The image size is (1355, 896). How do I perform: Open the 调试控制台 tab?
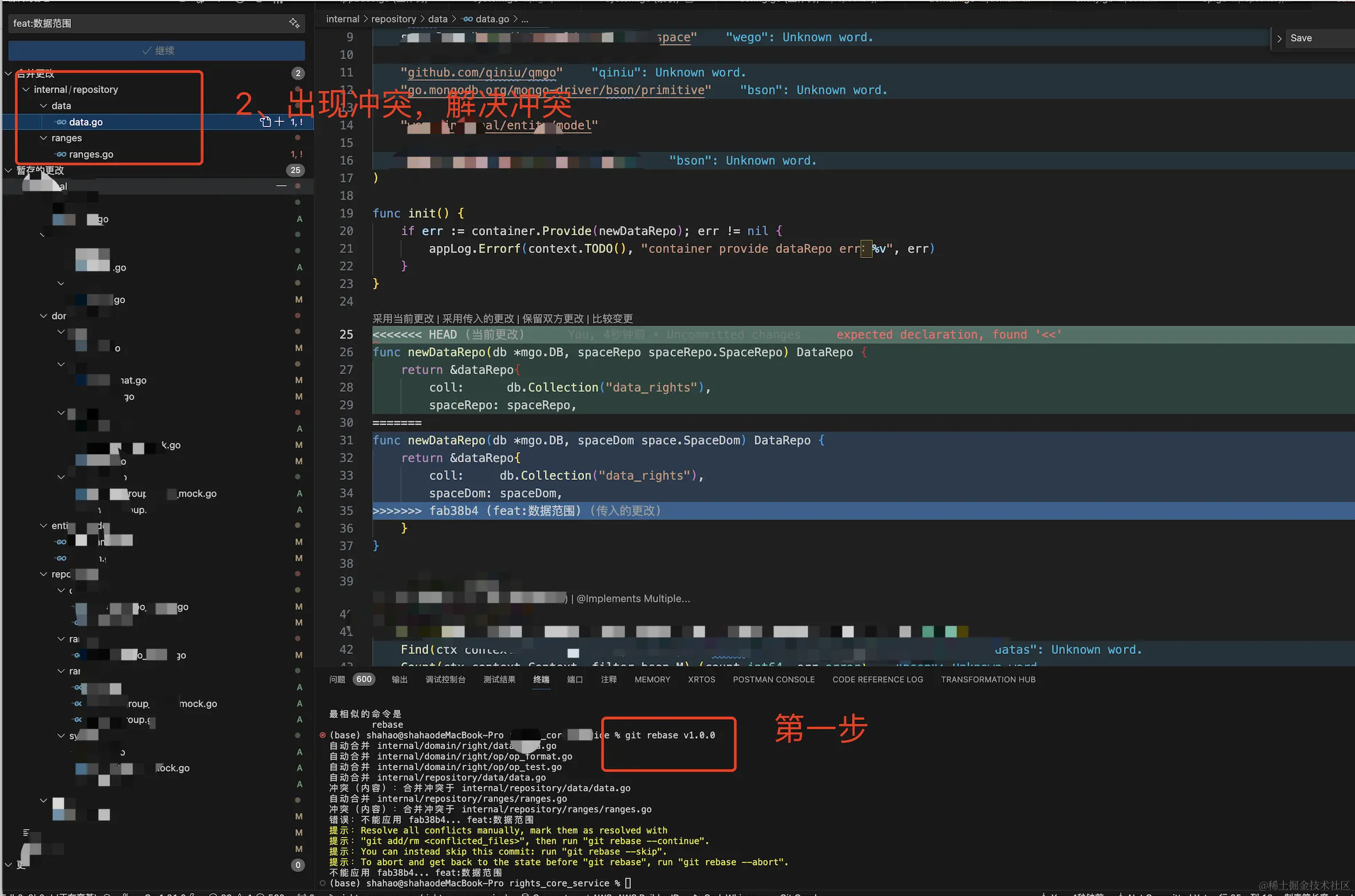pyautogui.click(x=445, y=679)
